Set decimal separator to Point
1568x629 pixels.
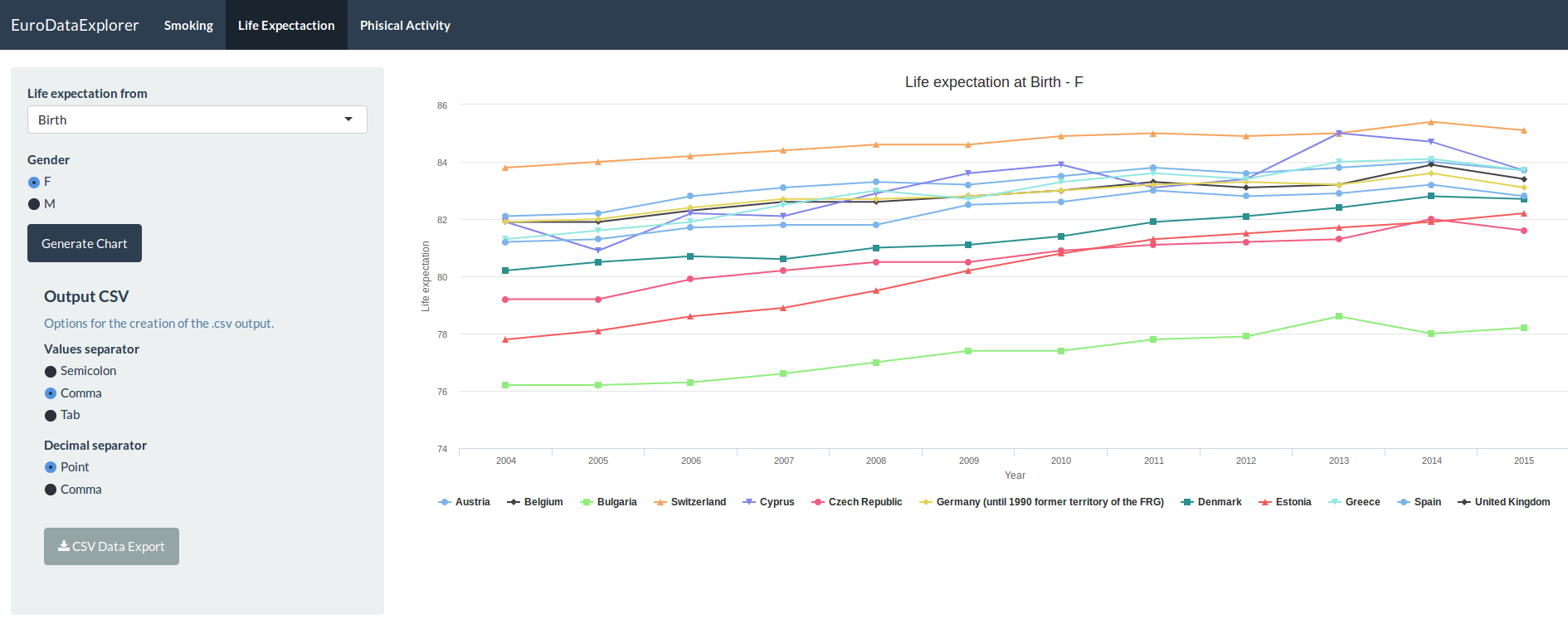point(51,467)
